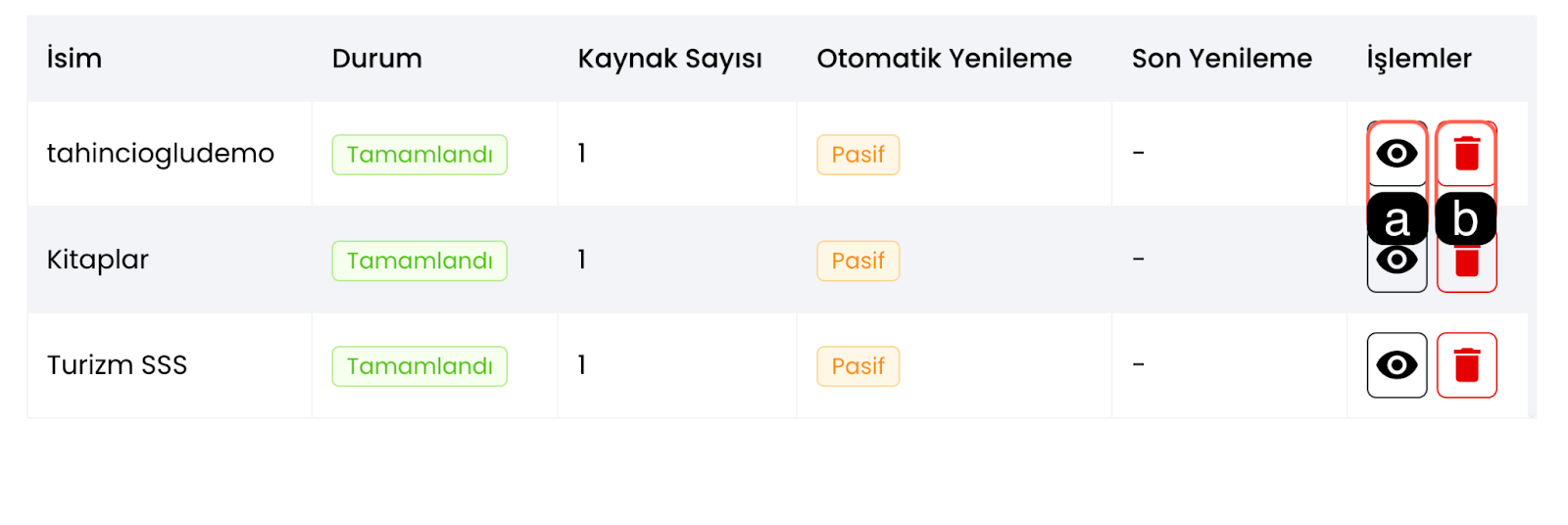Select the Kaynak Sayısı column header
This screenshot has height=525, width=1568.
[x=669, y=59]
